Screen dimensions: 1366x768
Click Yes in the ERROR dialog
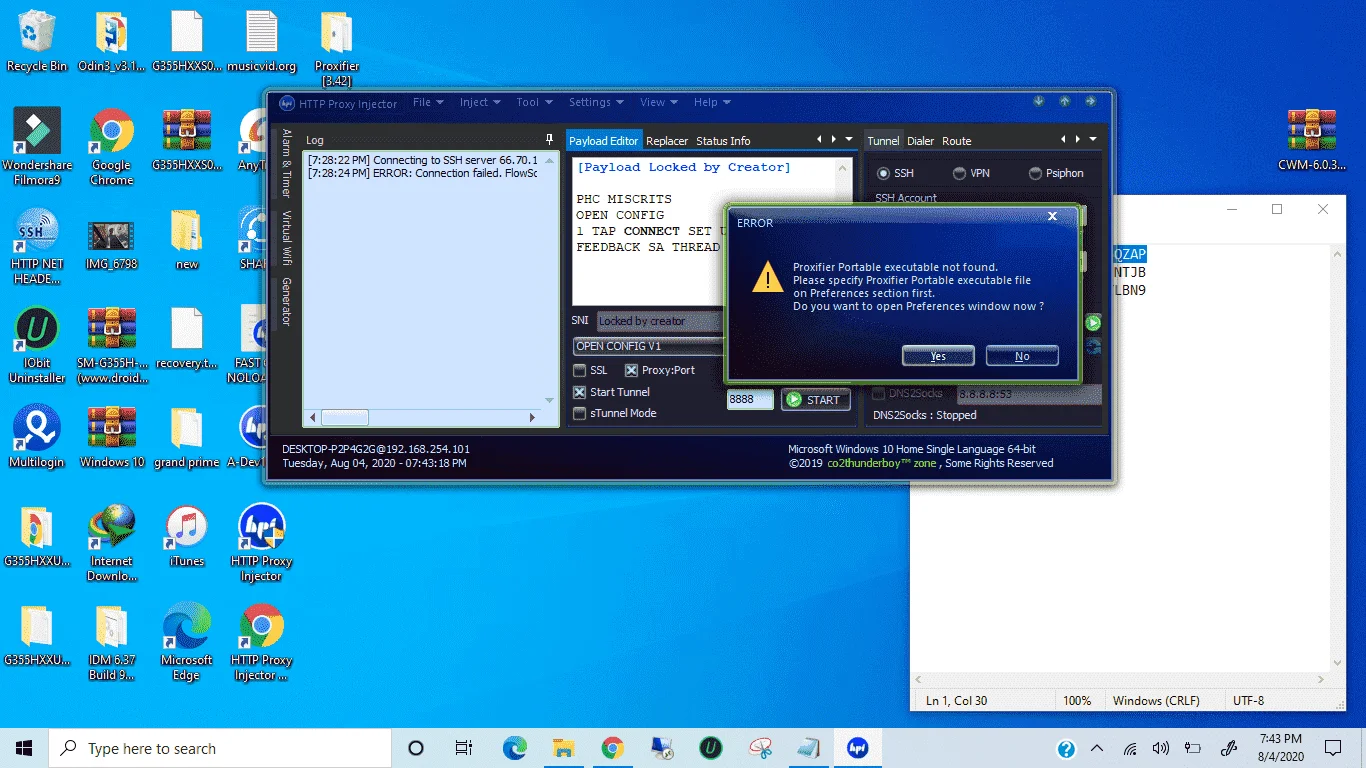click(938, 356)
